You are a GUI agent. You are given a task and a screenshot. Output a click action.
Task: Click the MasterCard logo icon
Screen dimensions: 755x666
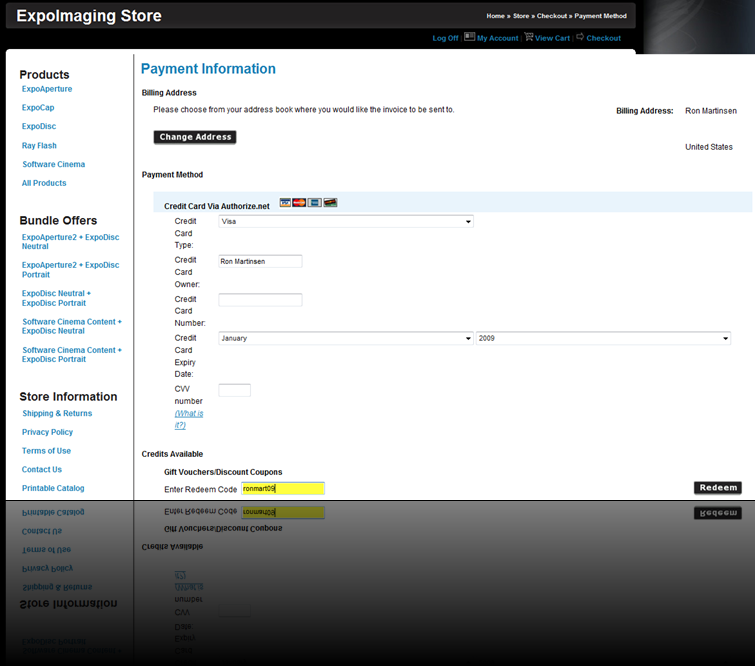pyautogui.click(x=299, y=203)
